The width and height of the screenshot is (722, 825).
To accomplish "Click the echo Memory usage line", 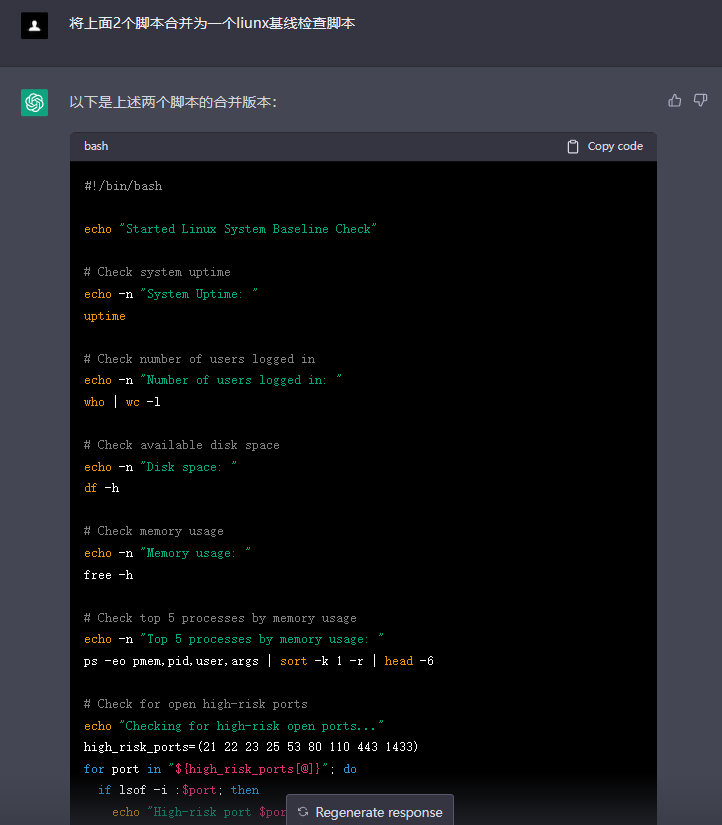I will [167, 553].
